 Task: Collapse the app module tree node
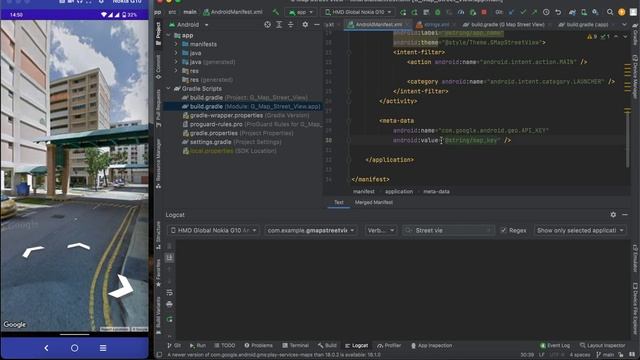pyautogui.click(x=169, y=36)
